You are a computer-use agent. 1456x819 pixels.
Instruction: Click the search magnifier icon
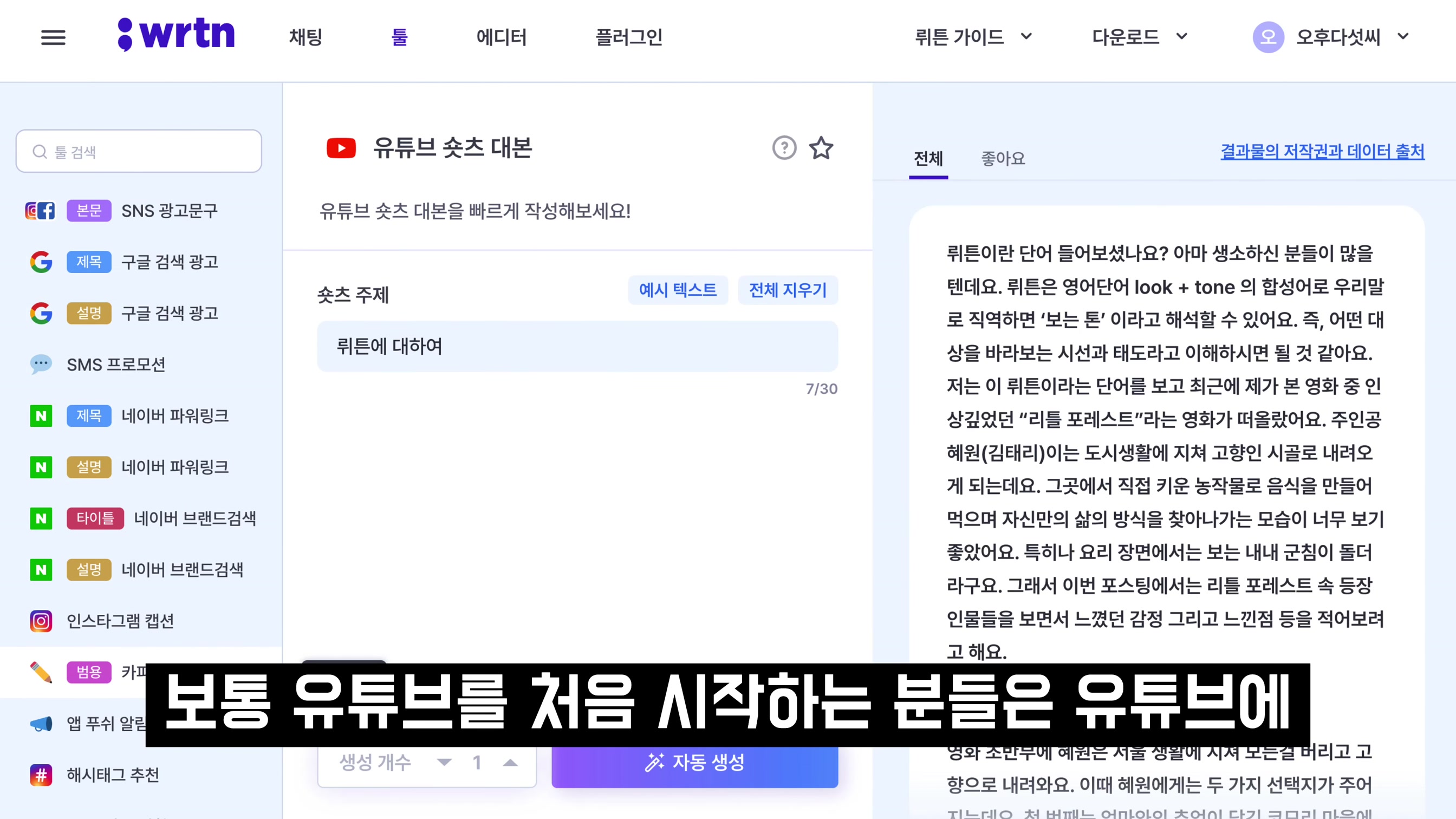40,152
